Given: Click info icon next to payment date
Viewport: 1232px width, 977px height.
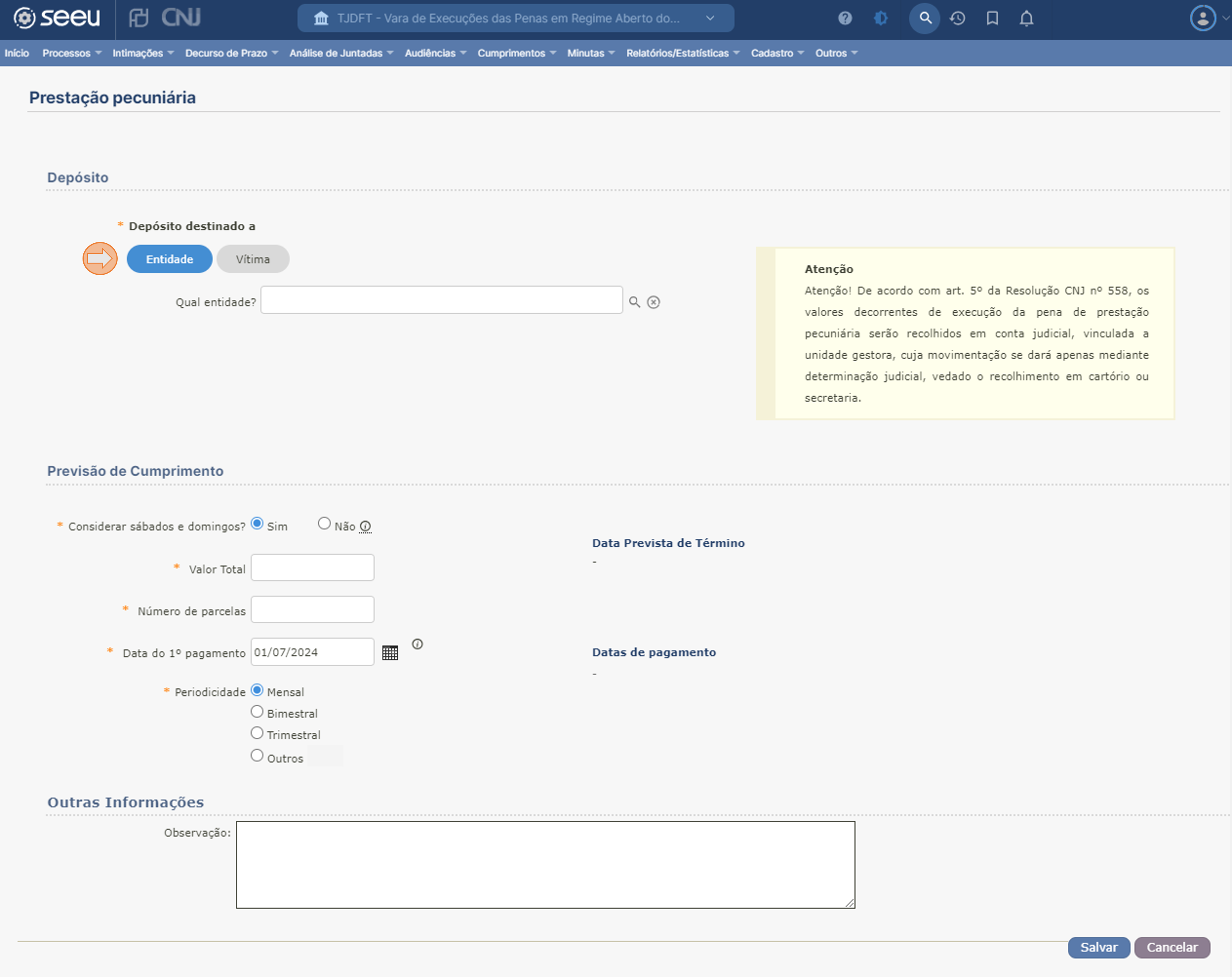Looking at the screenshot, I should (417, 644).
